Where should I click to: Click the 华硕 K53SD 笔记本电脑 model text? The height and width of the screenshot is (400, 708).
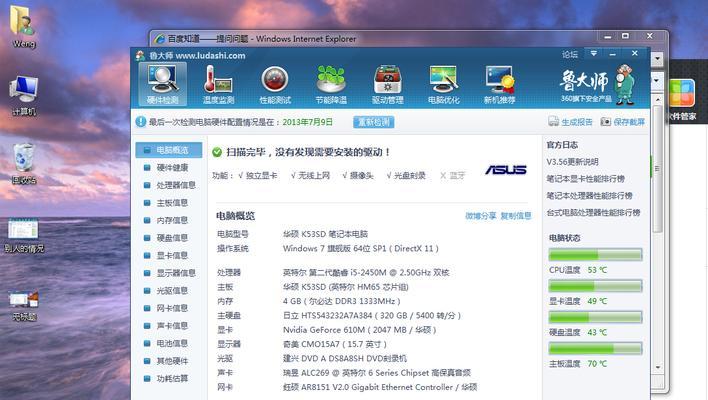click(x=325, y=234)
